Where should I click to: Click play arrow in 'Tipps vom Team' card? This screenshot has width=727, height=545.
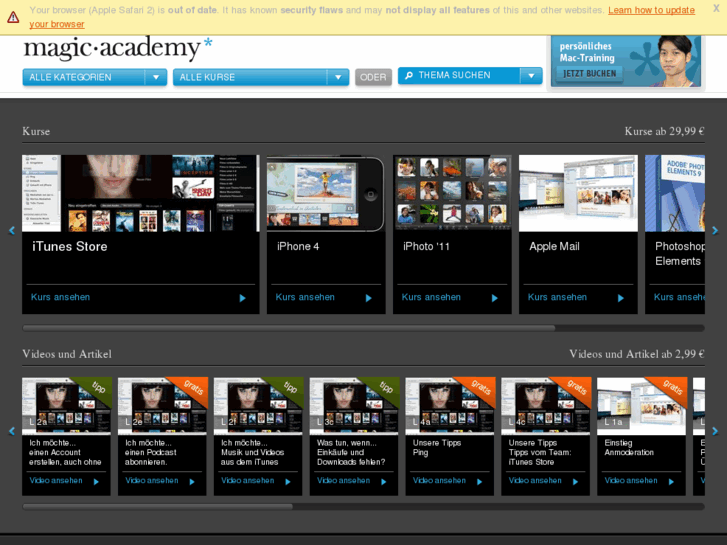pyautogui.click(x=575, y=482)
